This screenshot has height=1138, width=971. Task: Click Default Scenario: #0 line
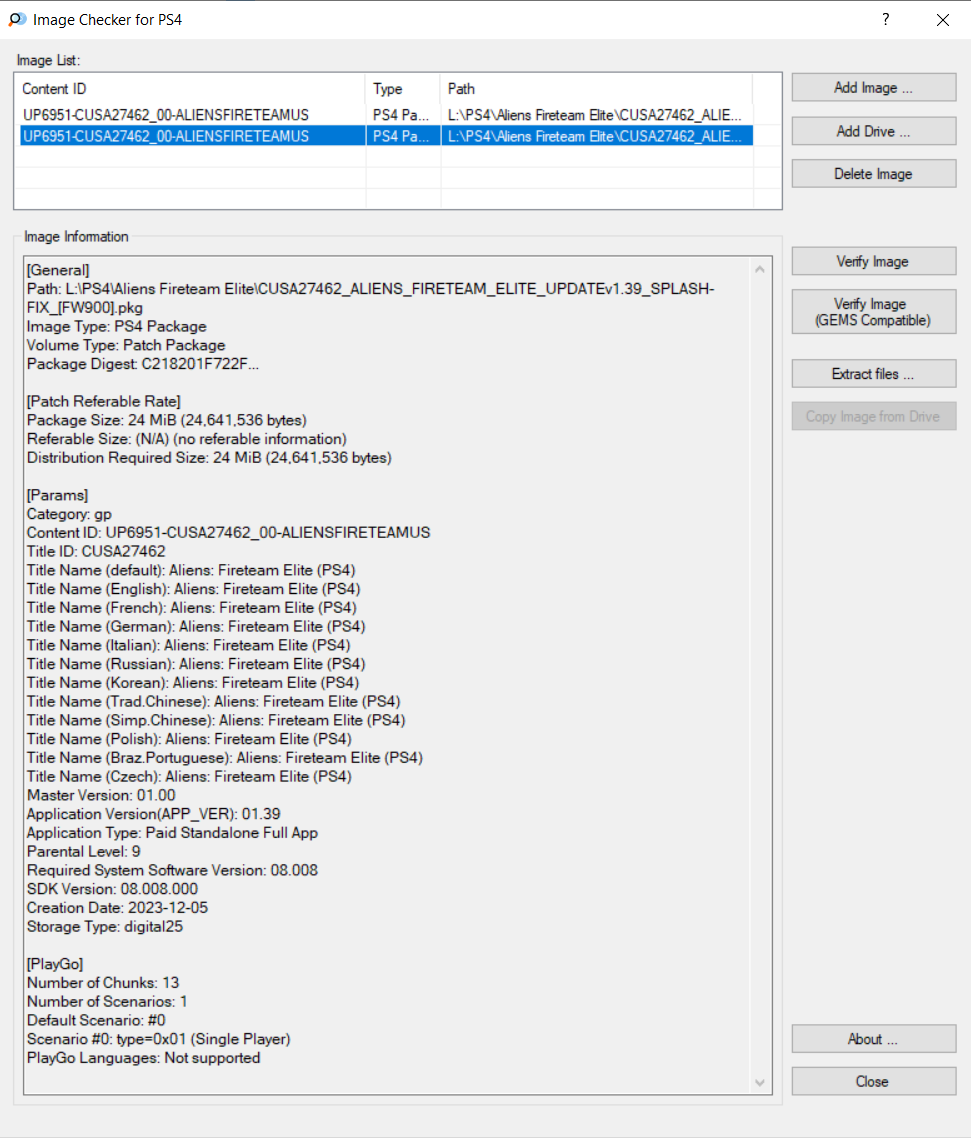(x=97, y=1020)
